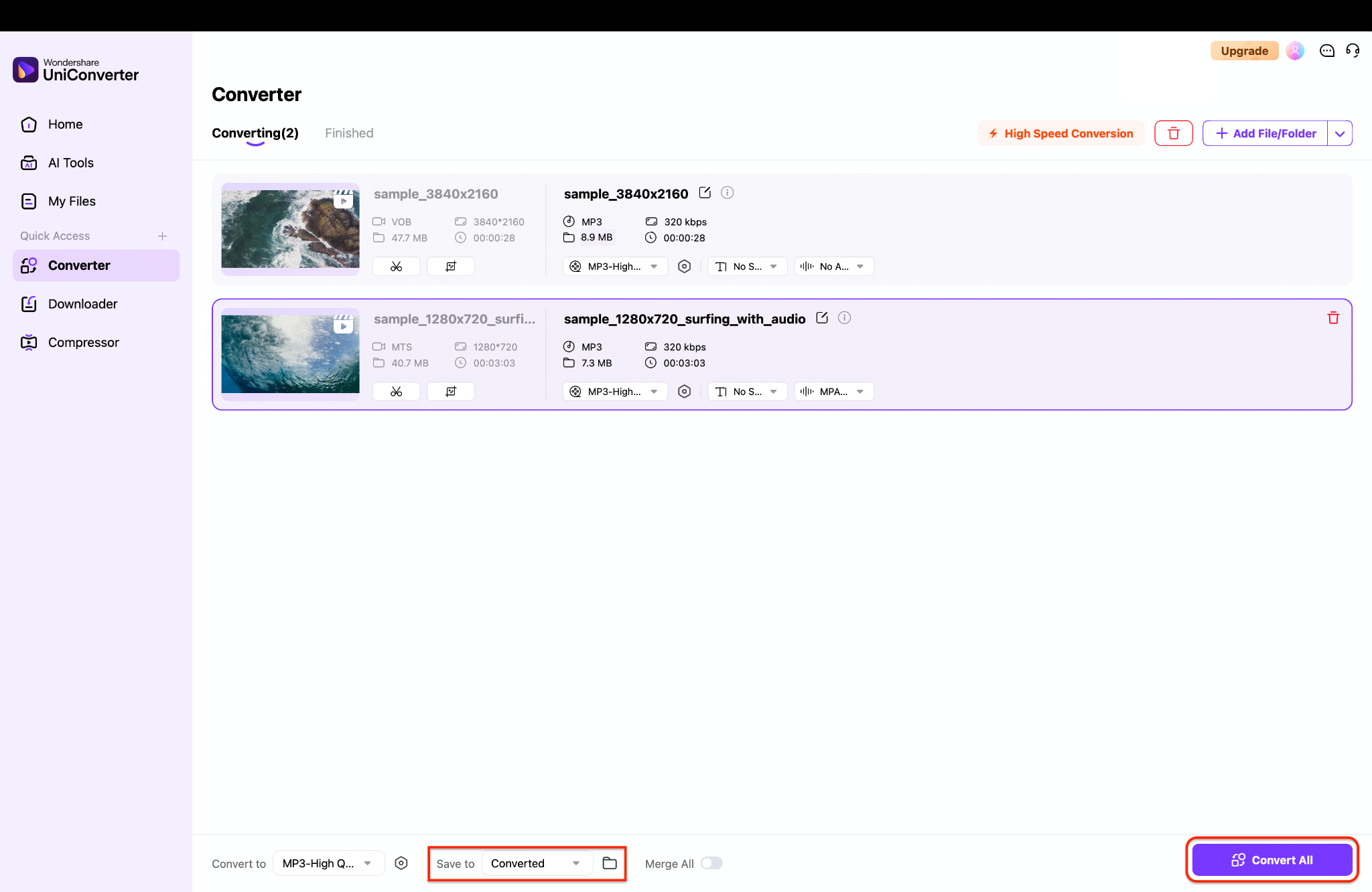Expand the MP3-High Quality format dropdown

pyautogui.click(x=328, y=863)
